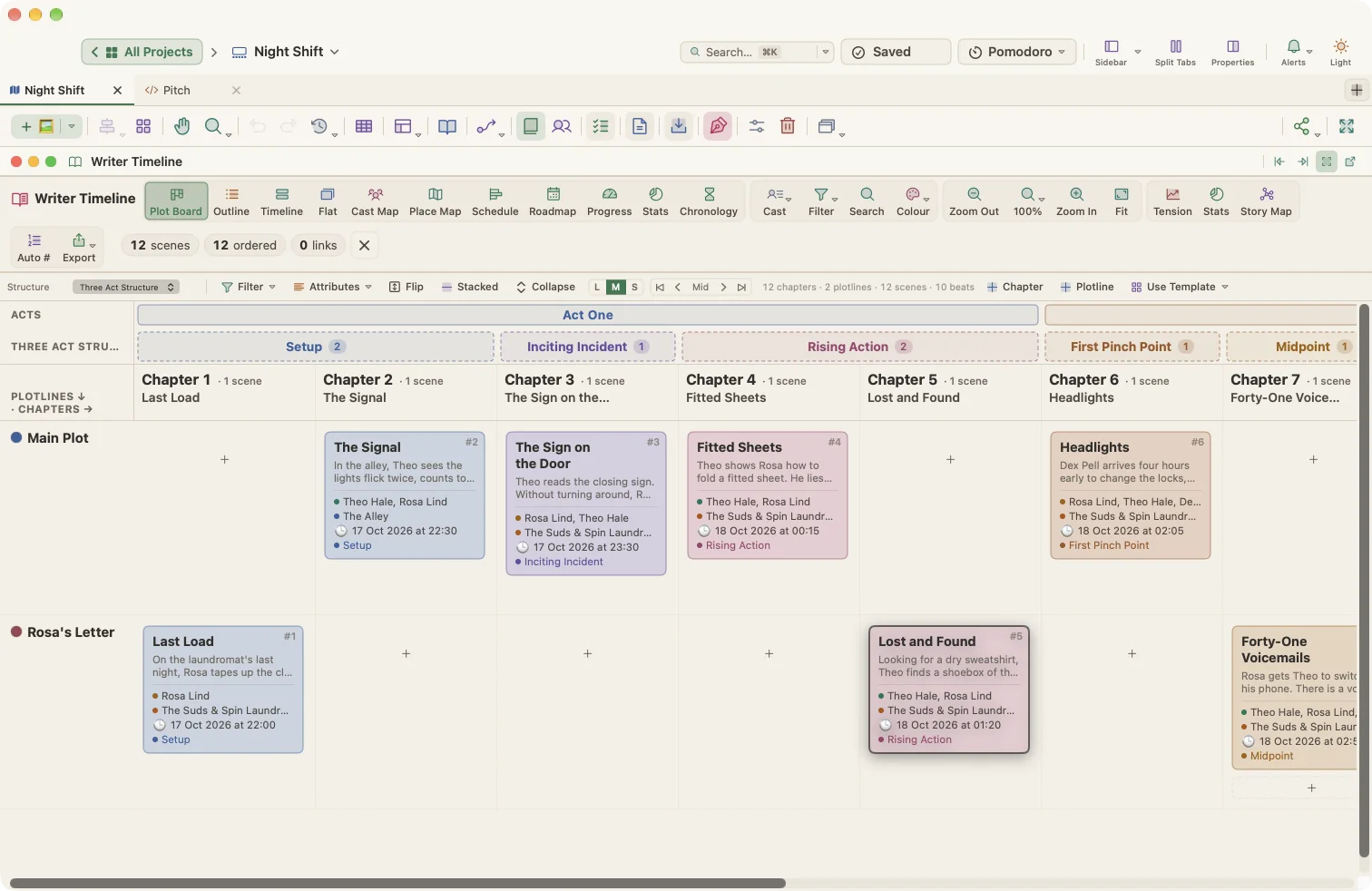This screenshot has height=891, width=1372.
Task: Click the Zoom Out magnifier
Action: [x=974, y=201]
